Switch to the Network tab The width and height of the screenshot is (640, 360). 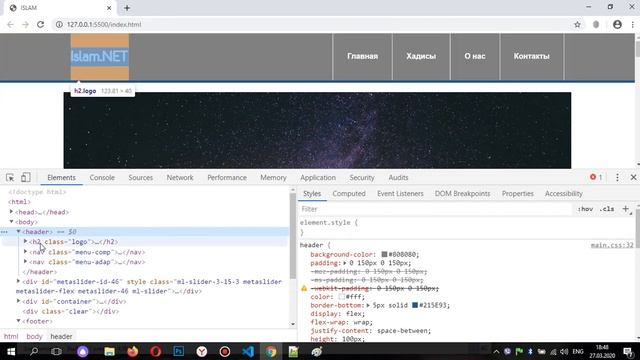(x=180, y=178)
